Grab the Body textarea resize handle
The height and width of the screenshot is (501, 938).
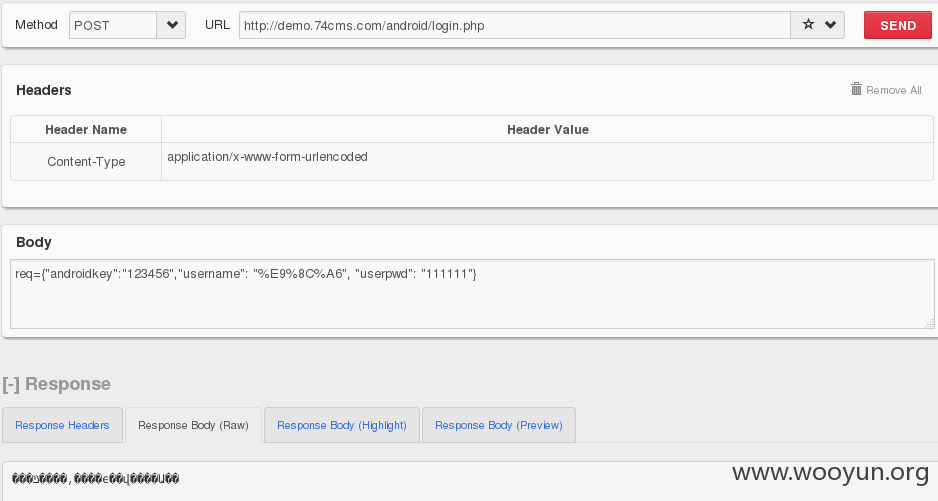929,323
